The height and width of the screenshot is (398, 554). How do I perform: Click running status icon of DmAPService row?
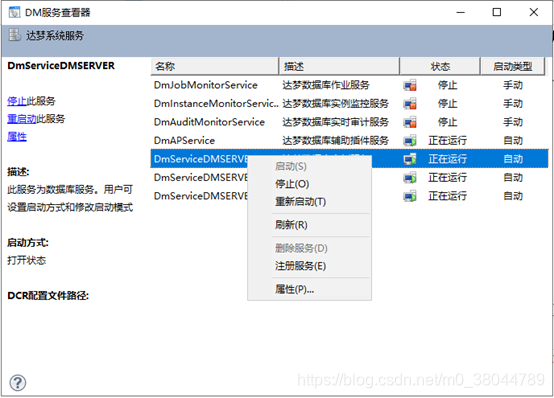pyautogui.click(x=410, y=140)
